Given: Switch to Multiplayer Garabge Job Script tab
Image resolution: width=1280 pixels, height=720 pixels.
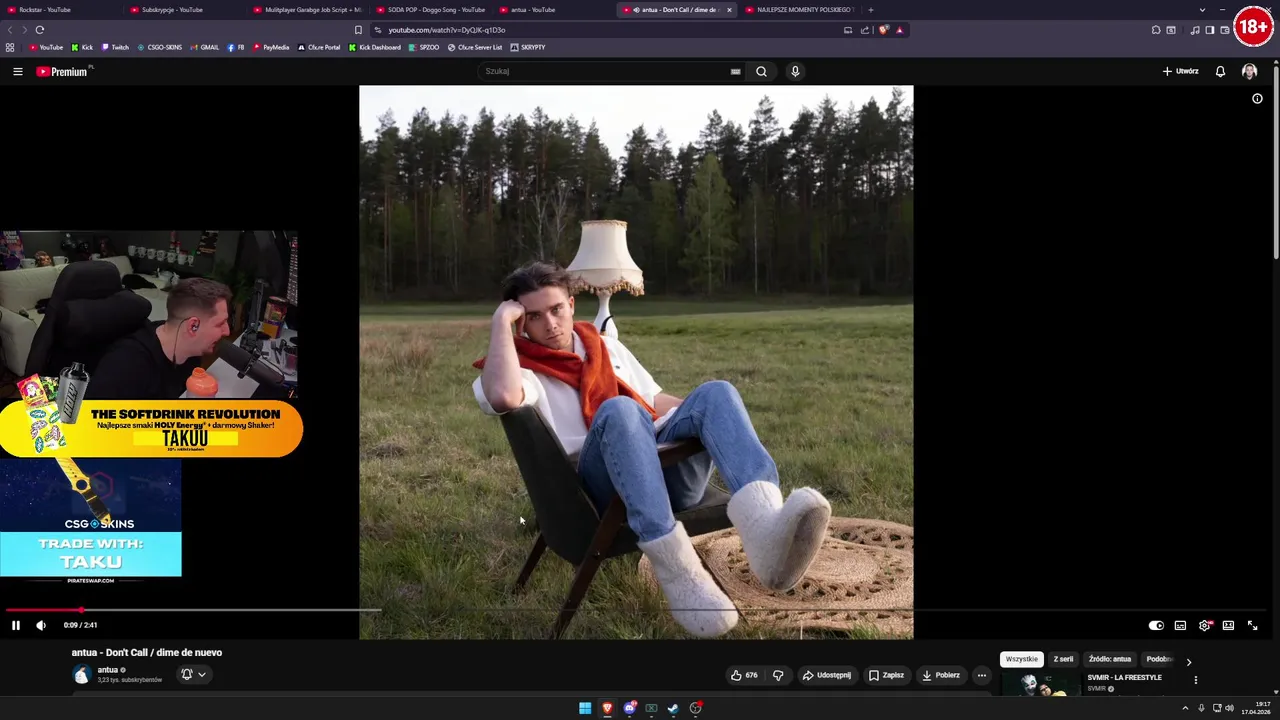Looking at the screenshot, I should tap(308, 10).
